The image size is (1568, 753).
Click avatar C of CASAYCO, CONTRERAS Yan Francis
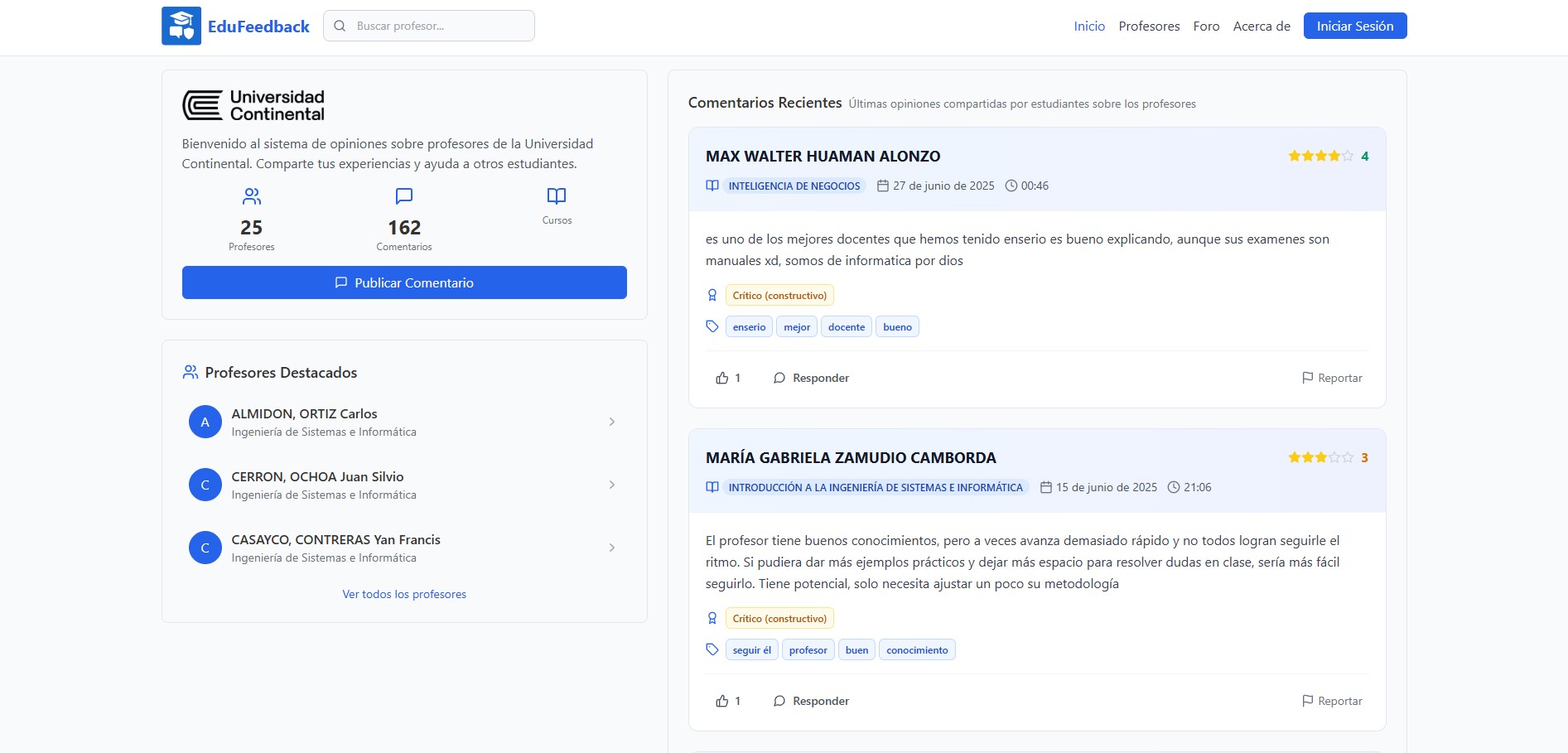[205, 548]
